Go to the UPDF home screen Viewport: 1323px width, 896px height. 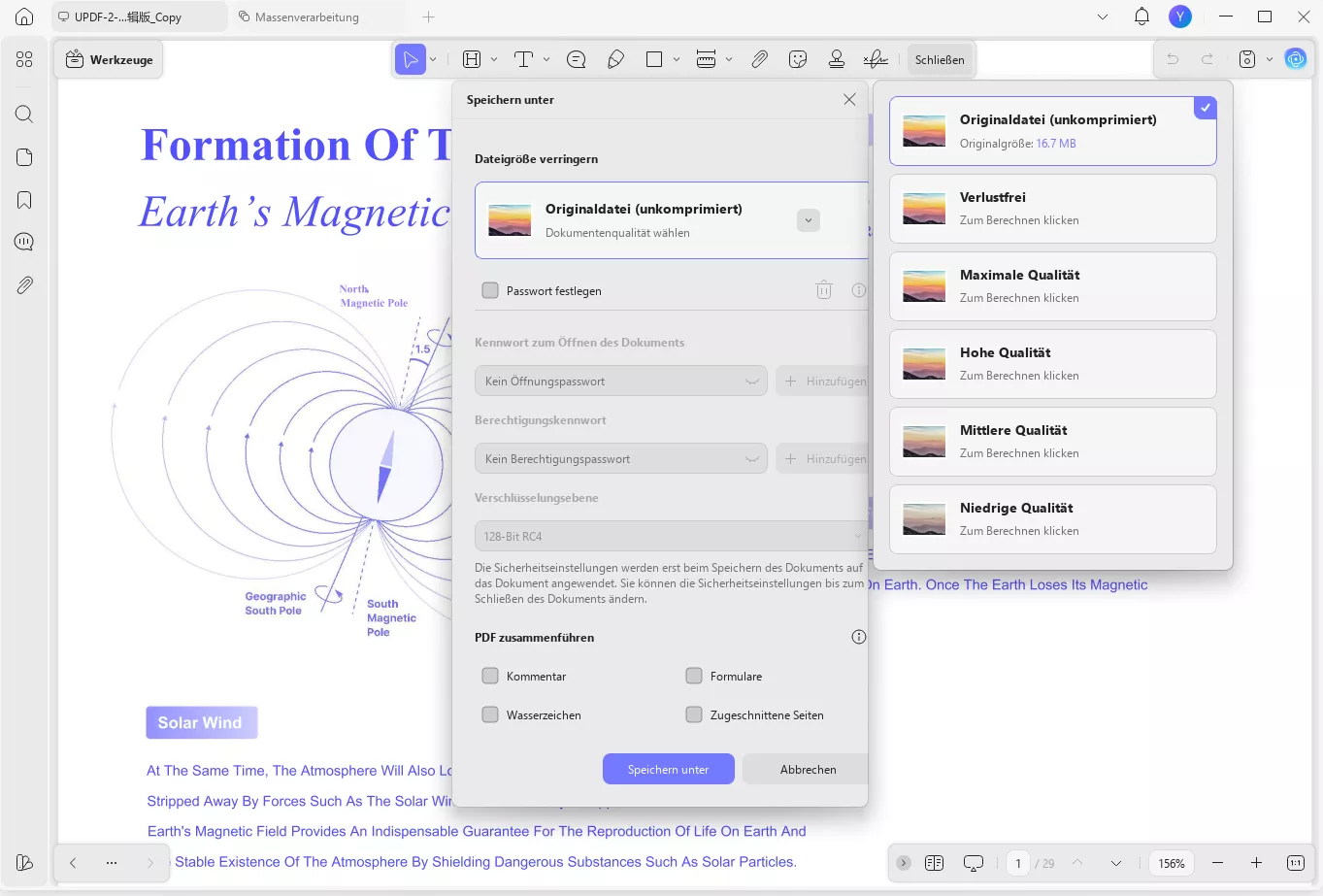pos(24,17)
